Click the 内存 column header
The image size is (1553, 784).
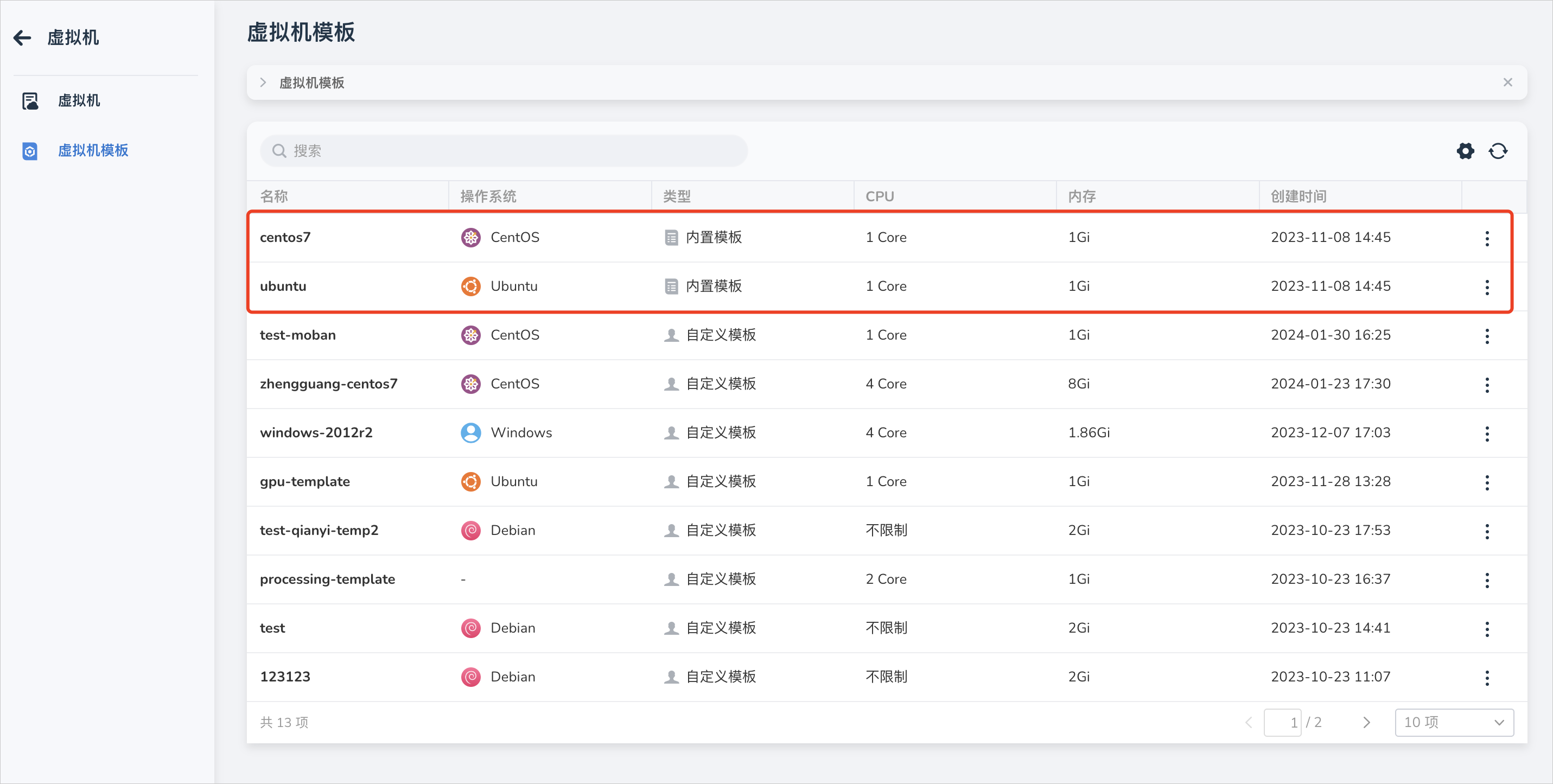[x=1082, y=196]
